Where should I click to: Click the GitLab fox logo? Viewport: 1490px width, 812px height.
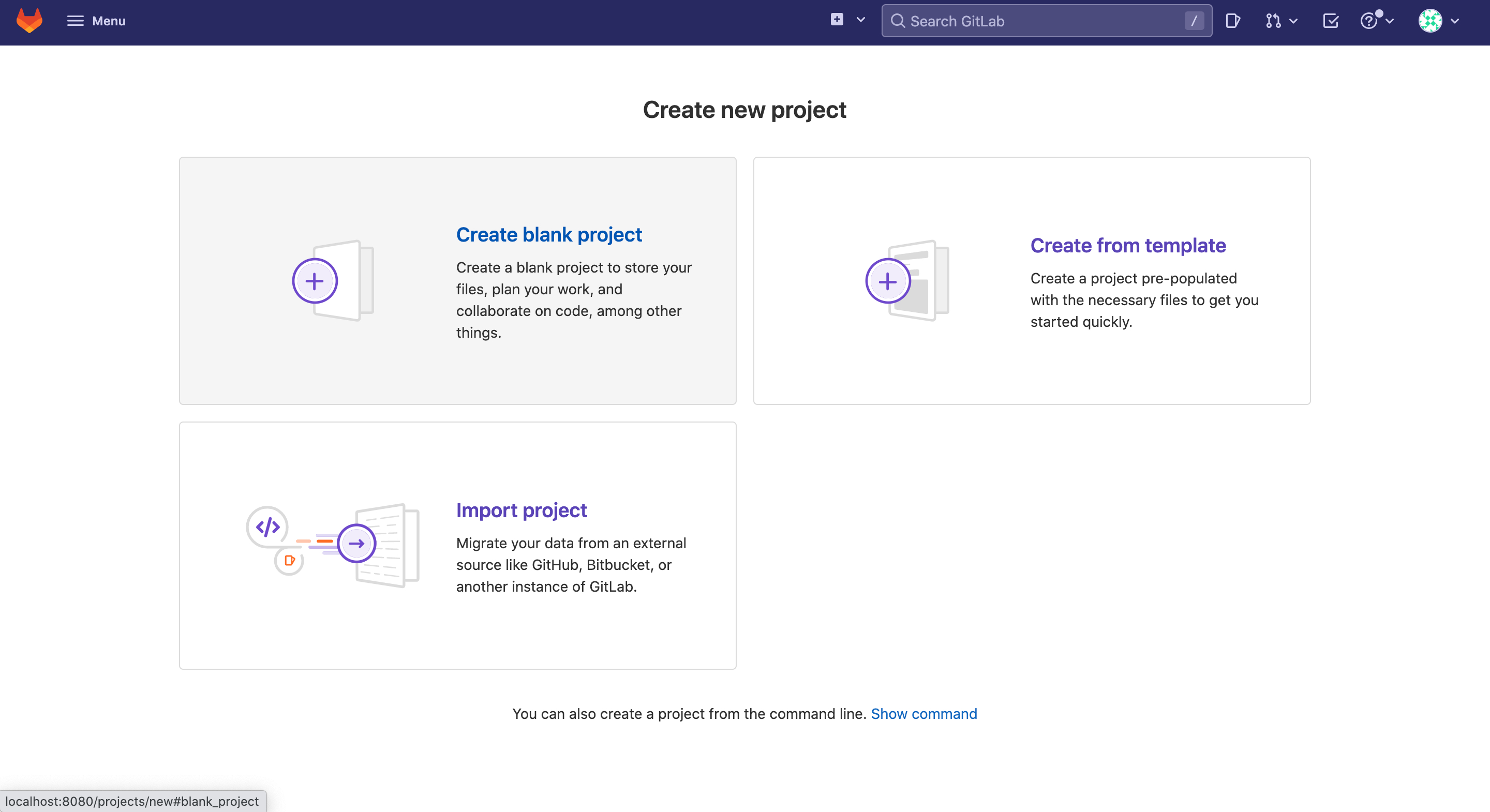point(29,21)
